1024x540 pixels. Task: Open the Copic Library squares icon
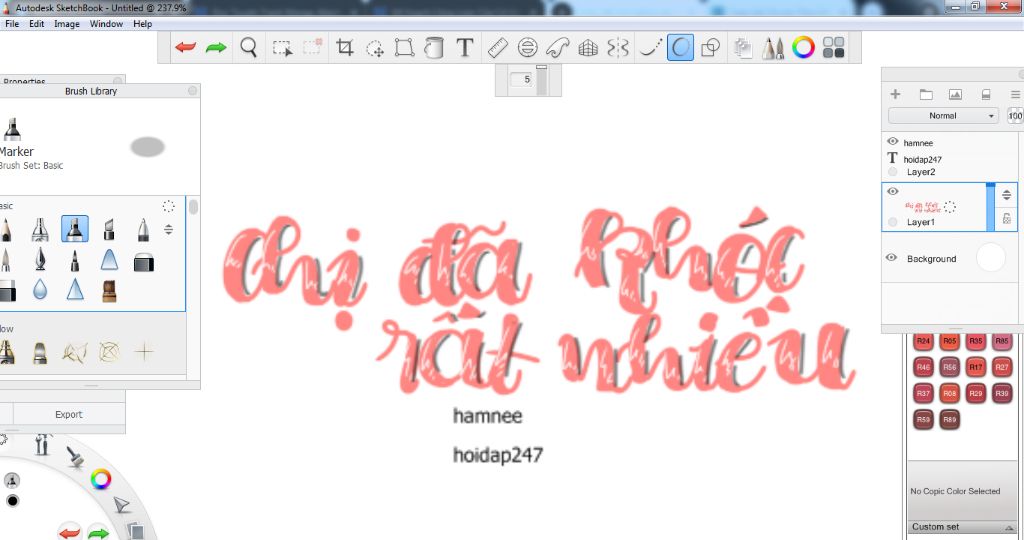point(833,47)
